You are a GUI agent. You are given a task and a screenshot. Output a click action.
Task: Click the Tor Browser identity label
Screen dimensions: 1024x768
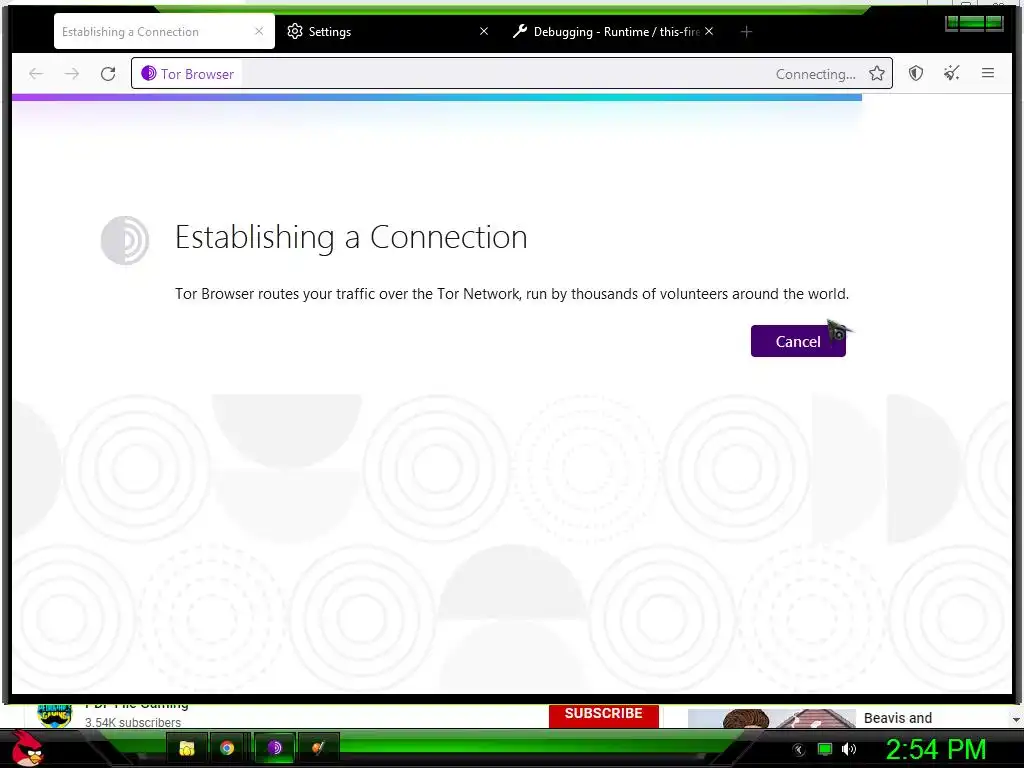click(x=188, y=74)
